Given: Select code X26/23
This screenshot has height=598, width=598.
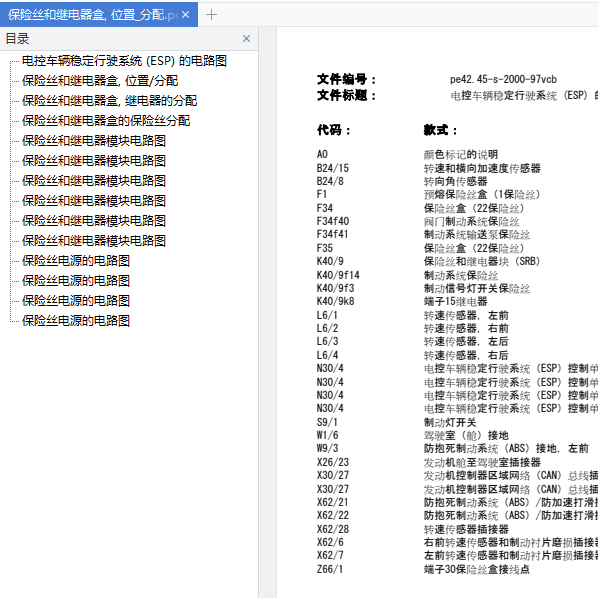Looking at the screenshot, I should point(333,462).
